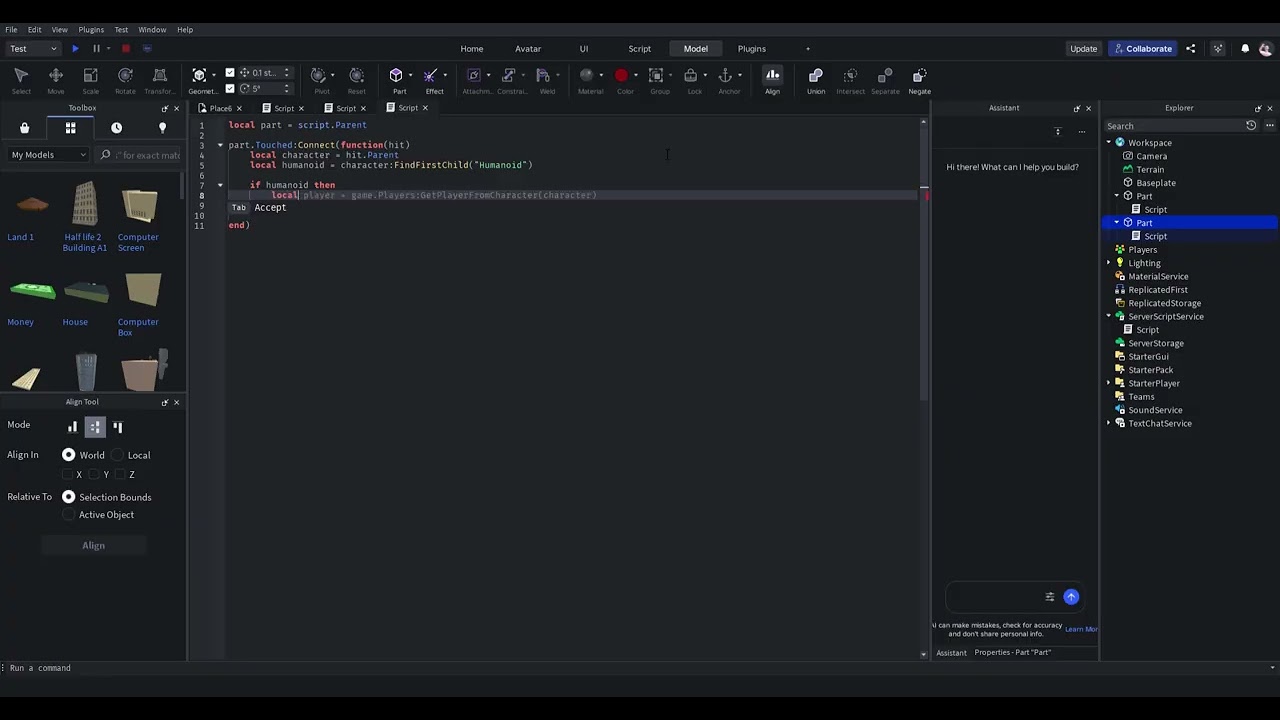This screenshot has height=720, width=1280.
Task: Open the notifications bell
Action: pyautogui.click(x=1245, y=48)
